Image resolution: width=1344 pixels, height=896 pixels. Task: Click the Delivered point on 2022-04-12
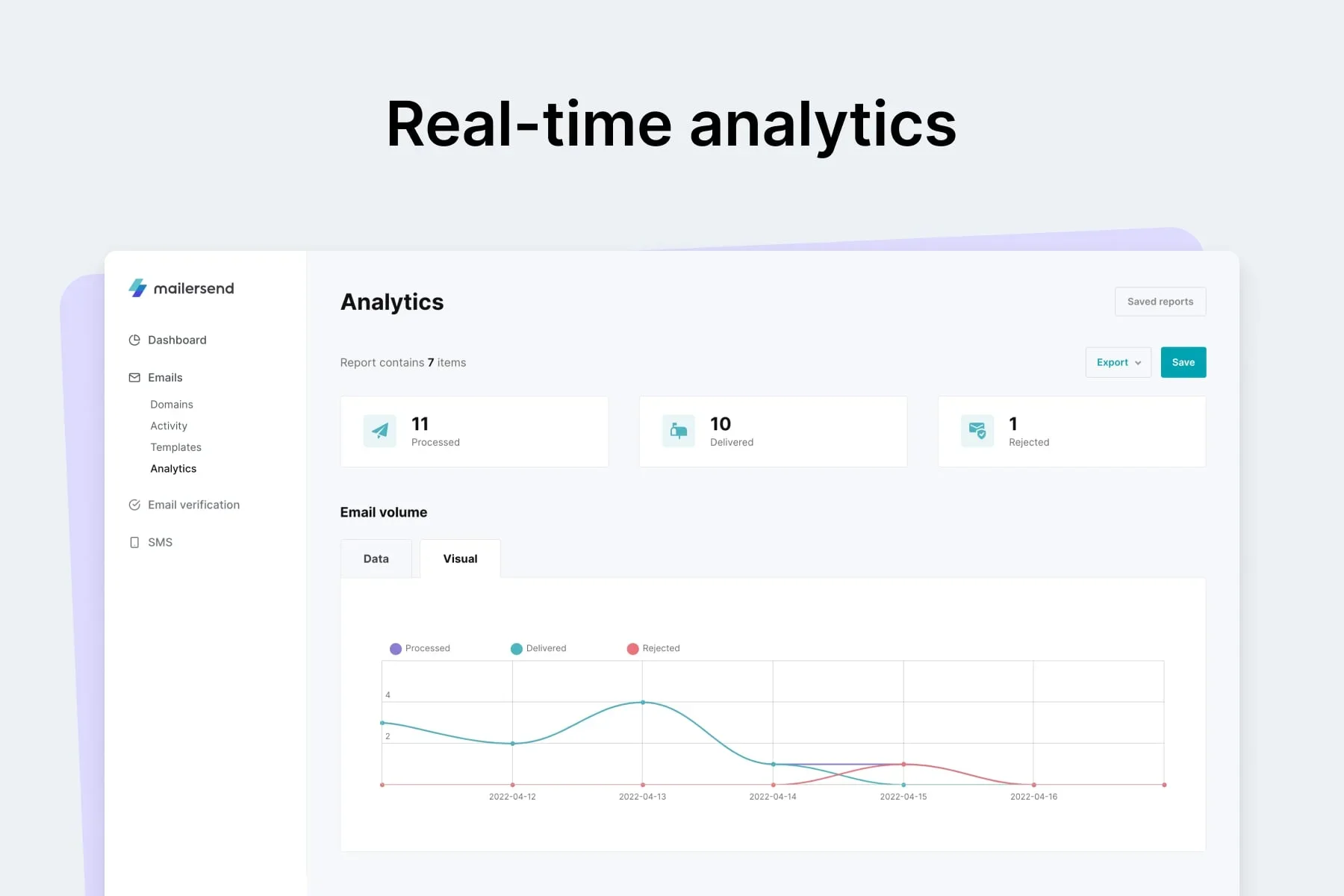(512, 744)
